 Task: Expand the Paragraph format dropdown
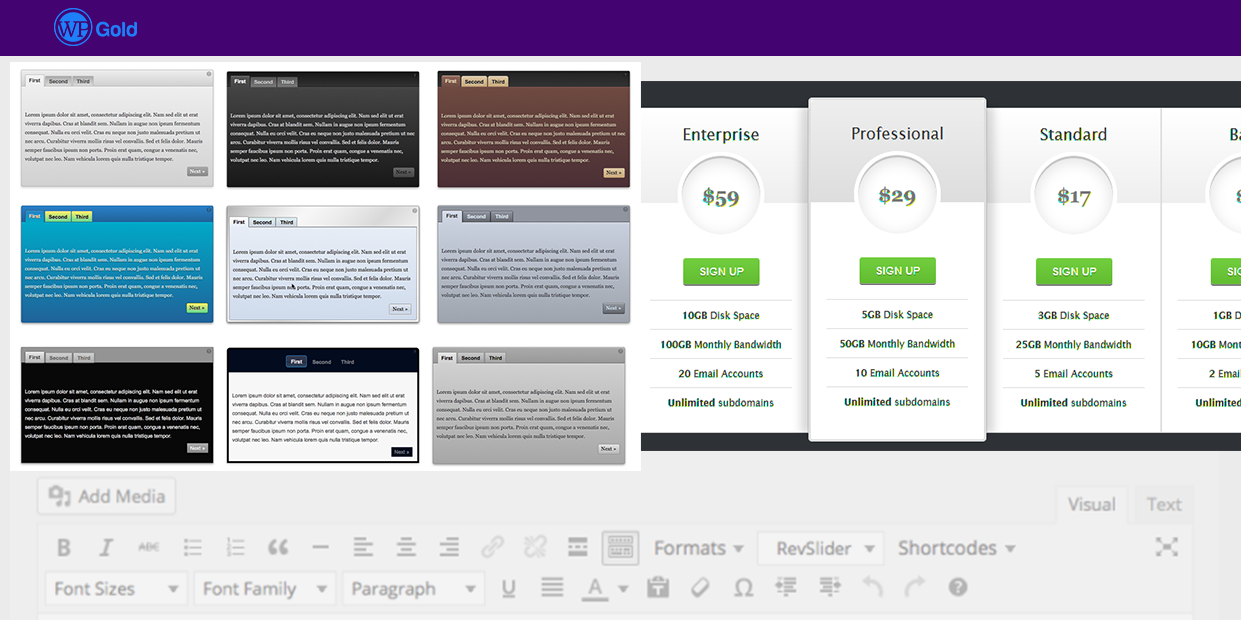click(413, 589)
